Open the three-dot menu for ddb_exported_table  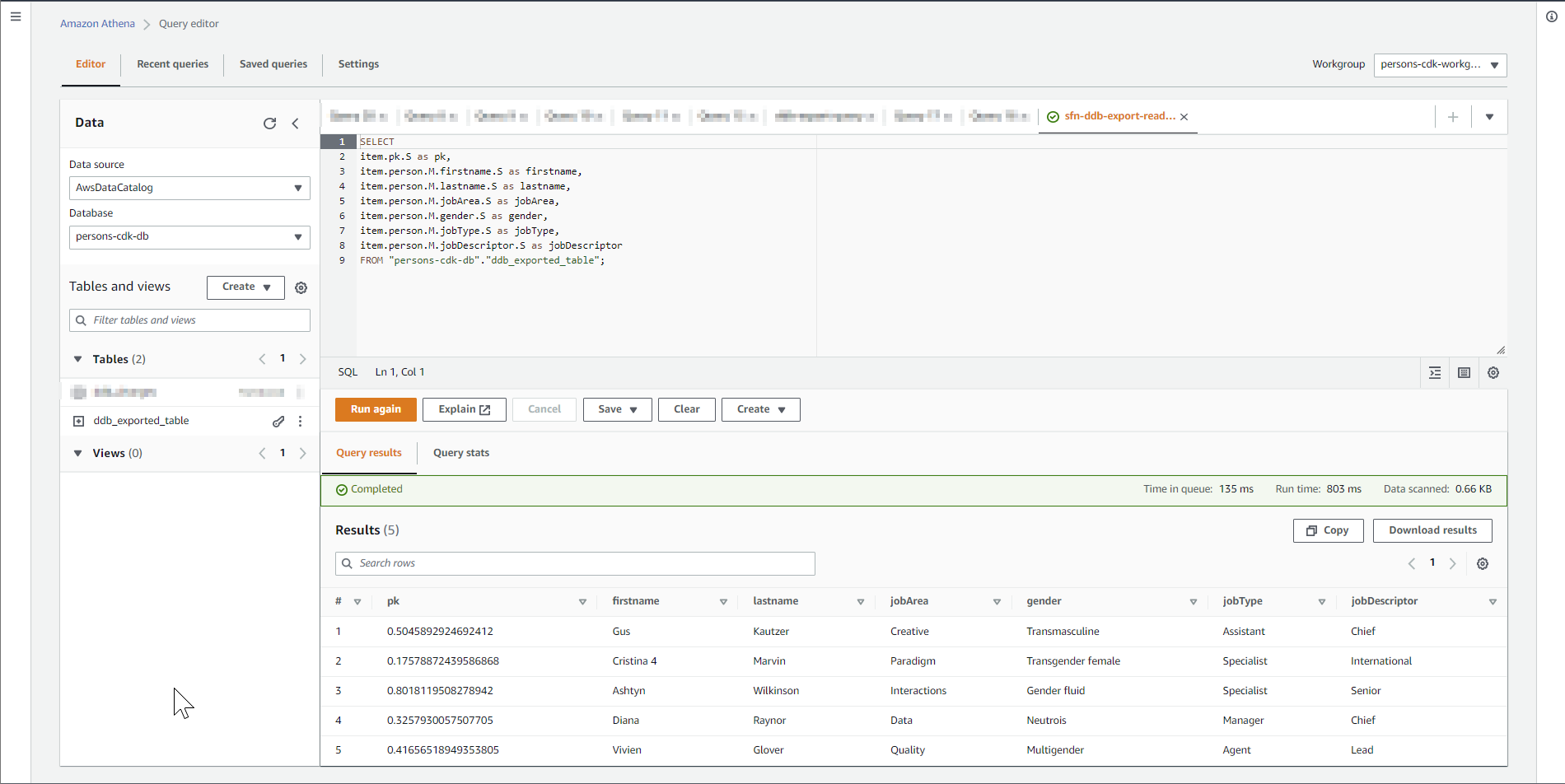301,421
